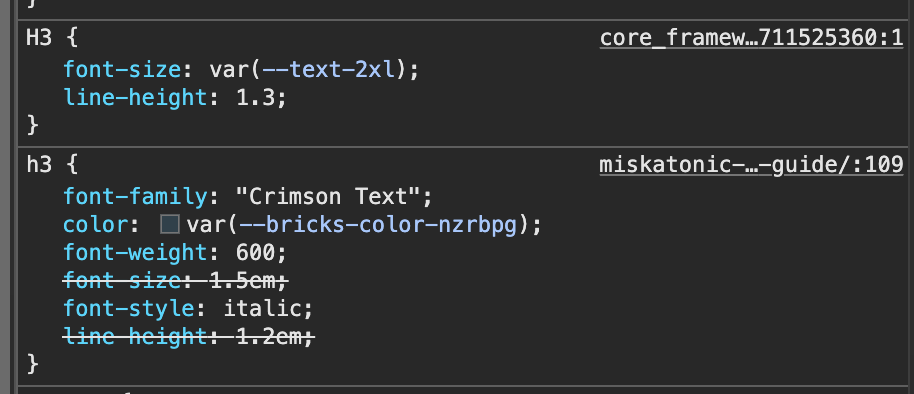
Task: Open the core_framew…711525360:1 source link
Action: coord(751,38)
